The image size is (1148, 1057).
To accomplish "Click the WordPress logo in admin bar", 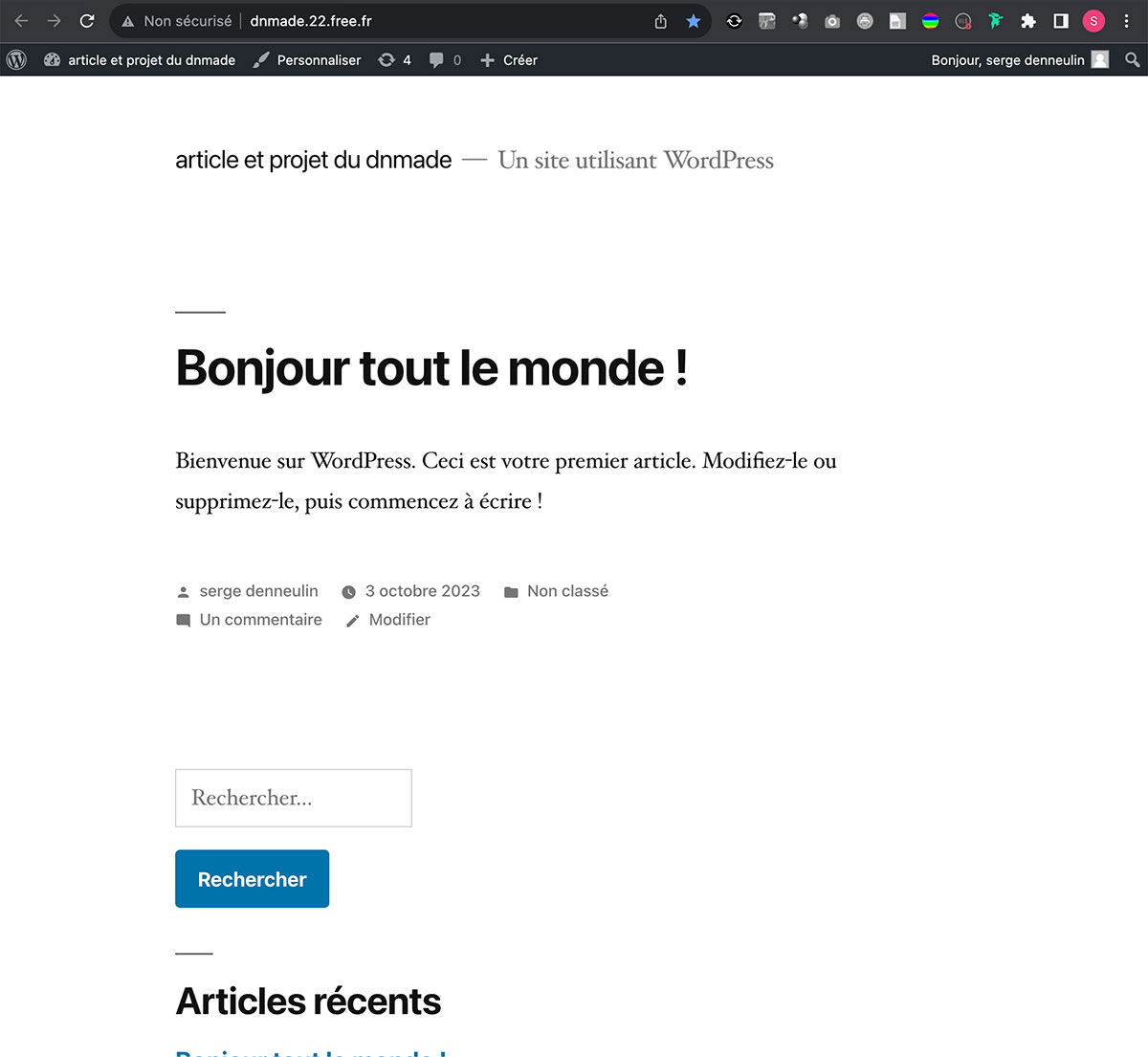I will click(16, 60).
